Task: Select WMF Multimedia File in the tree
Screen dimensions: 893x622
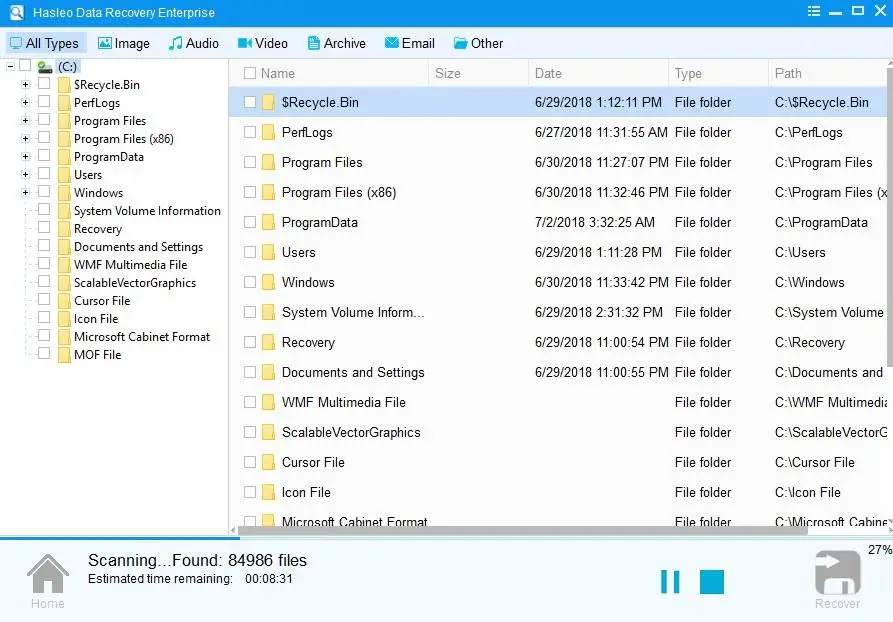Action: pos(130,265)
